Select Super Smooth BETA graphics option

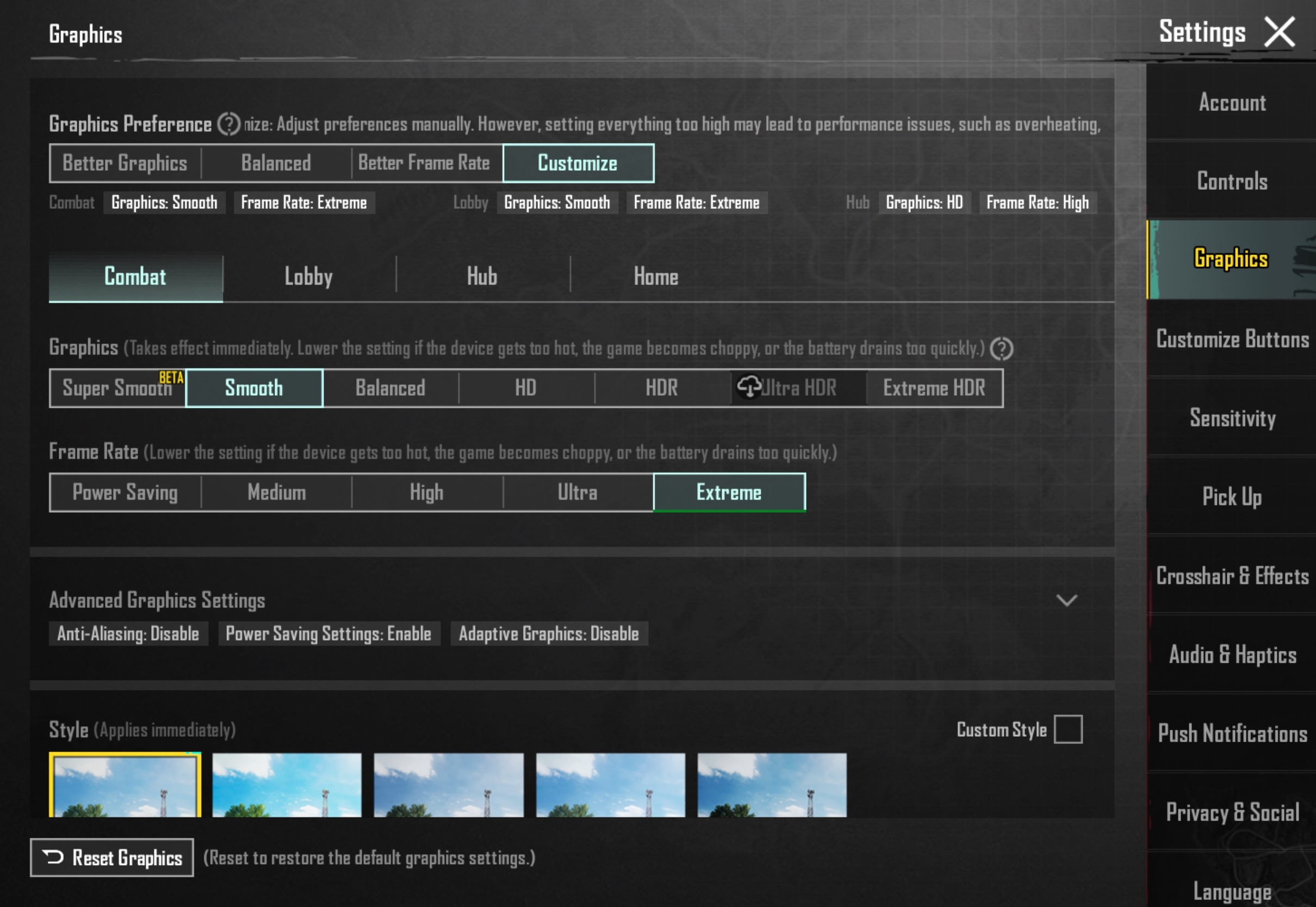pos(117,388)
